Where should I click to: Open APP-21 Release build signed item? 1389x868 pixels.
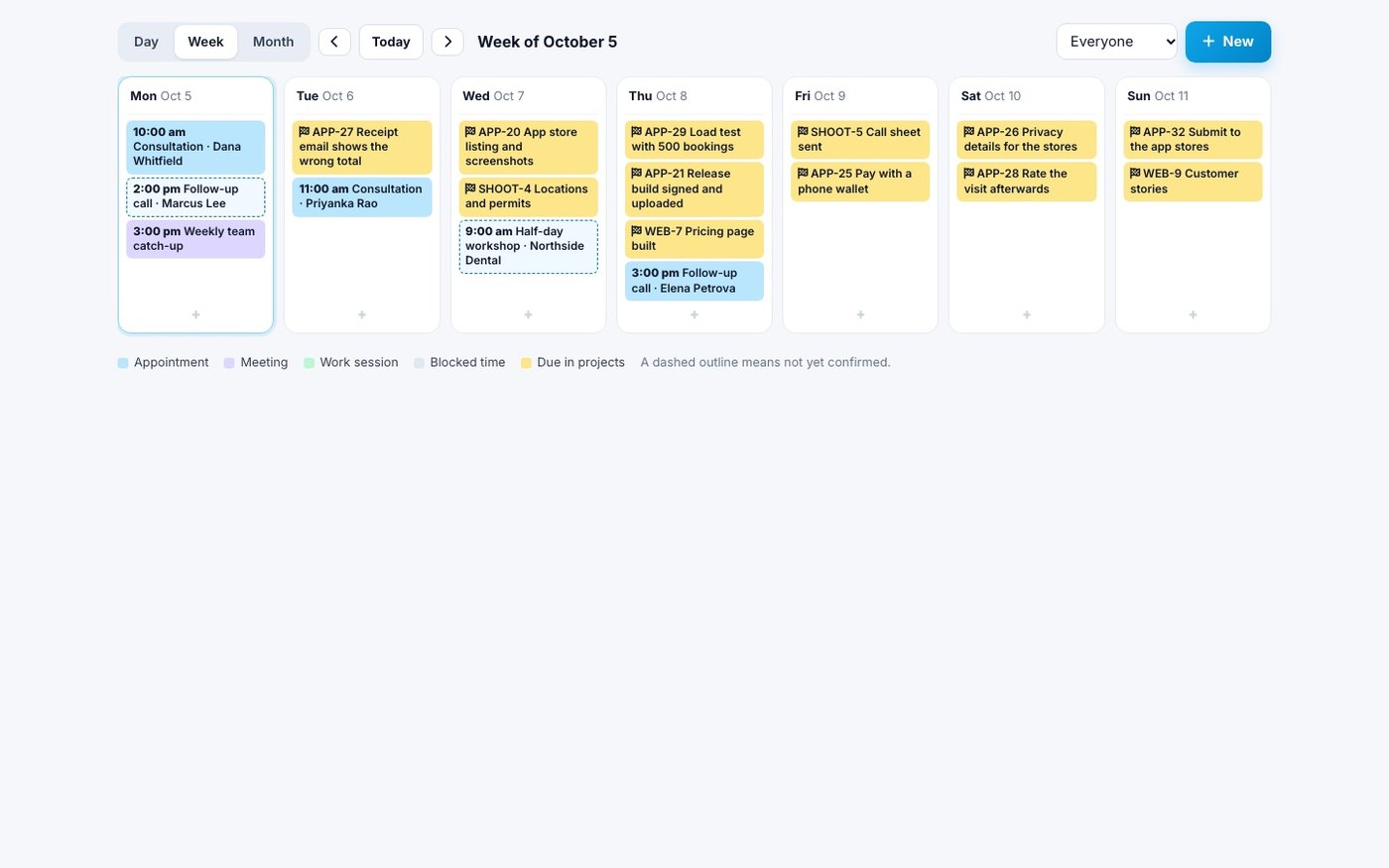(694, 188)
